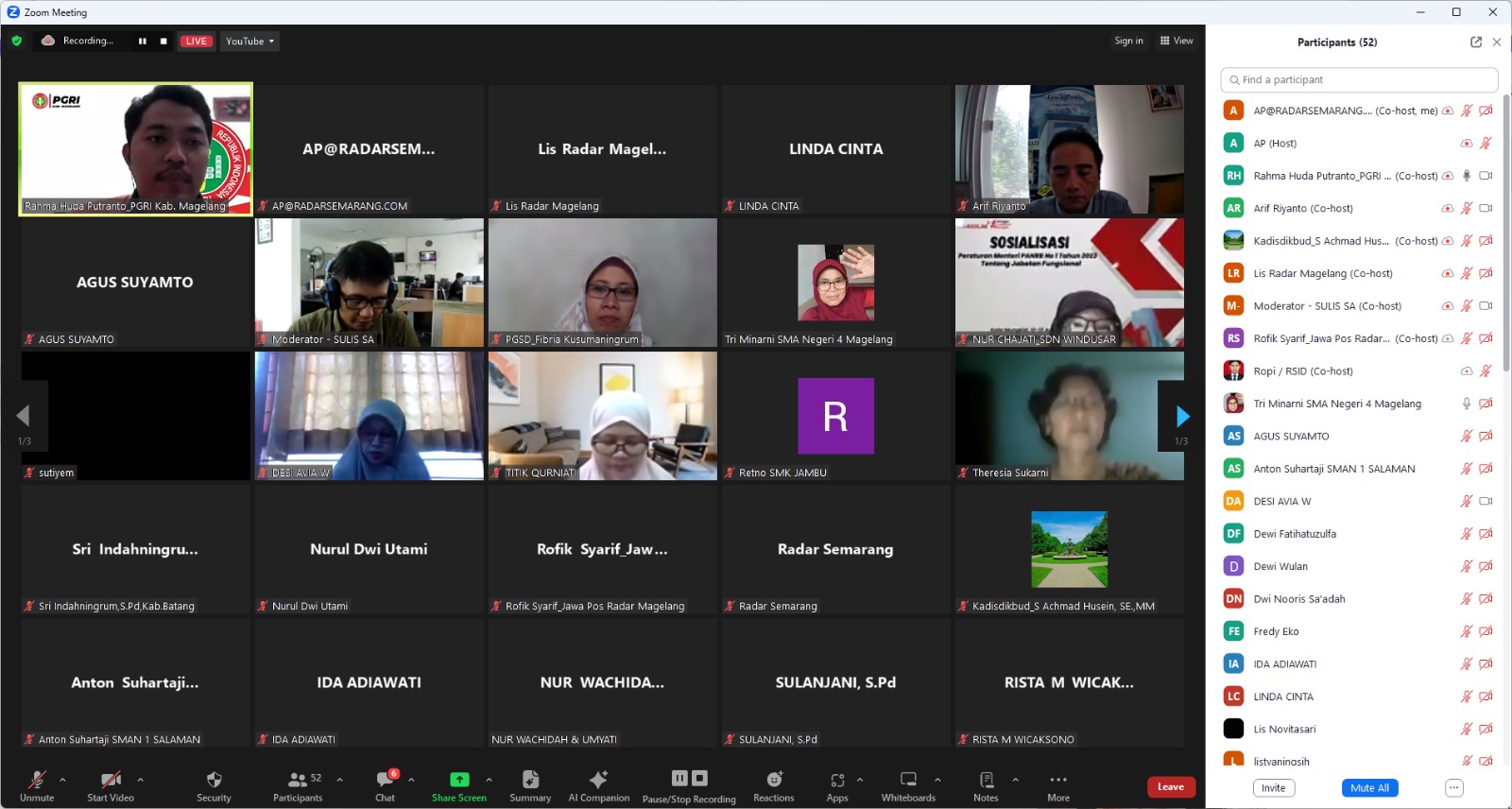Toggle mic icon for Tri Minarni row
Viewport: 1512px width, 809px height.
click(1467, 404)
